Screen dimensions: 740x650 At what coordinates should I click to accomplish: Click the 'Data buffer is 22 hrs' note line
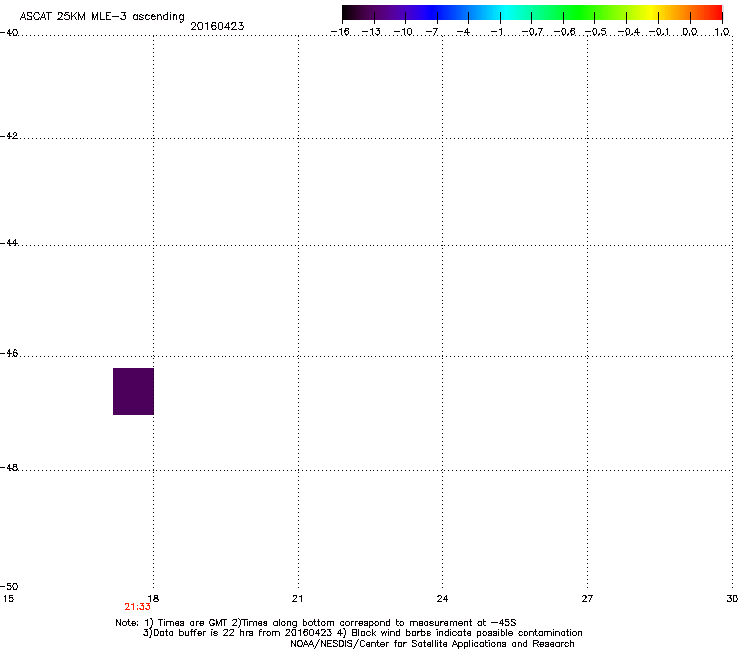(x=362, y=633)
